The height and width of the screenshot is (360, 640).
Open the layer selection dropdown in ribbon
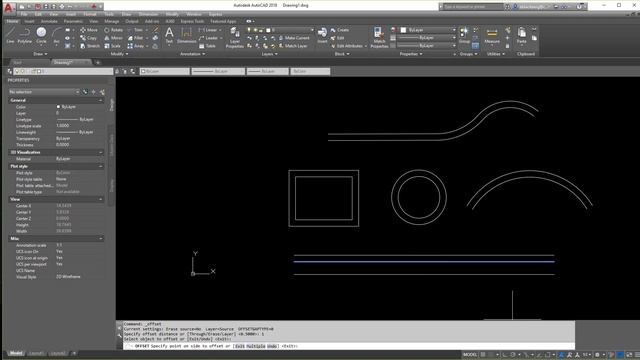pos(280,30)
